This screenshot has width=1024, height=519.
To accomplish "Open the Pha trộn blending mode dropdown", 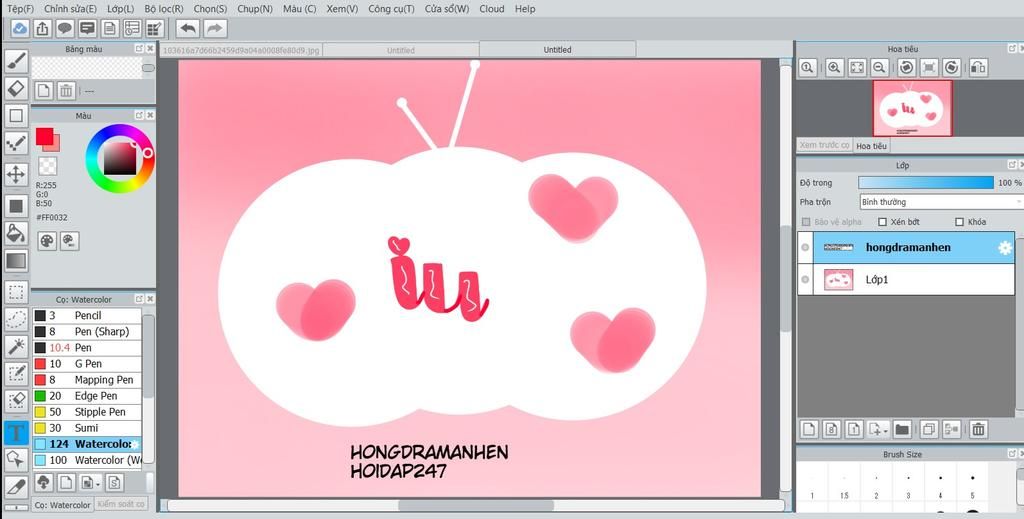I will [941, 202].
